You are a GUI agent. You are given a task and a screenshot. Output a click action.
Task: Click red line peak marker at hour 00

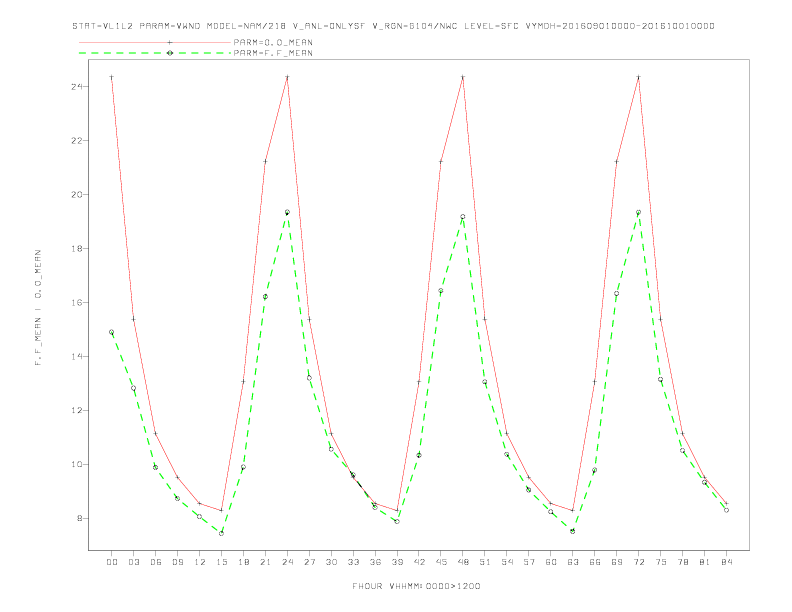112,77
